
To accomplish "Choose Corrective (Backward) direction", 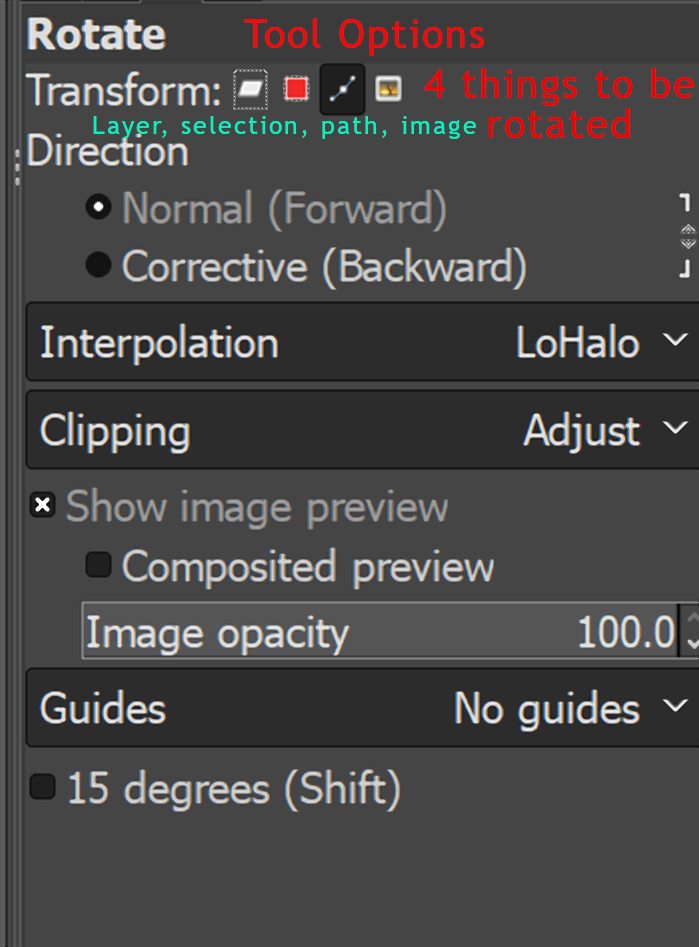I will click(x=99, y=266).
